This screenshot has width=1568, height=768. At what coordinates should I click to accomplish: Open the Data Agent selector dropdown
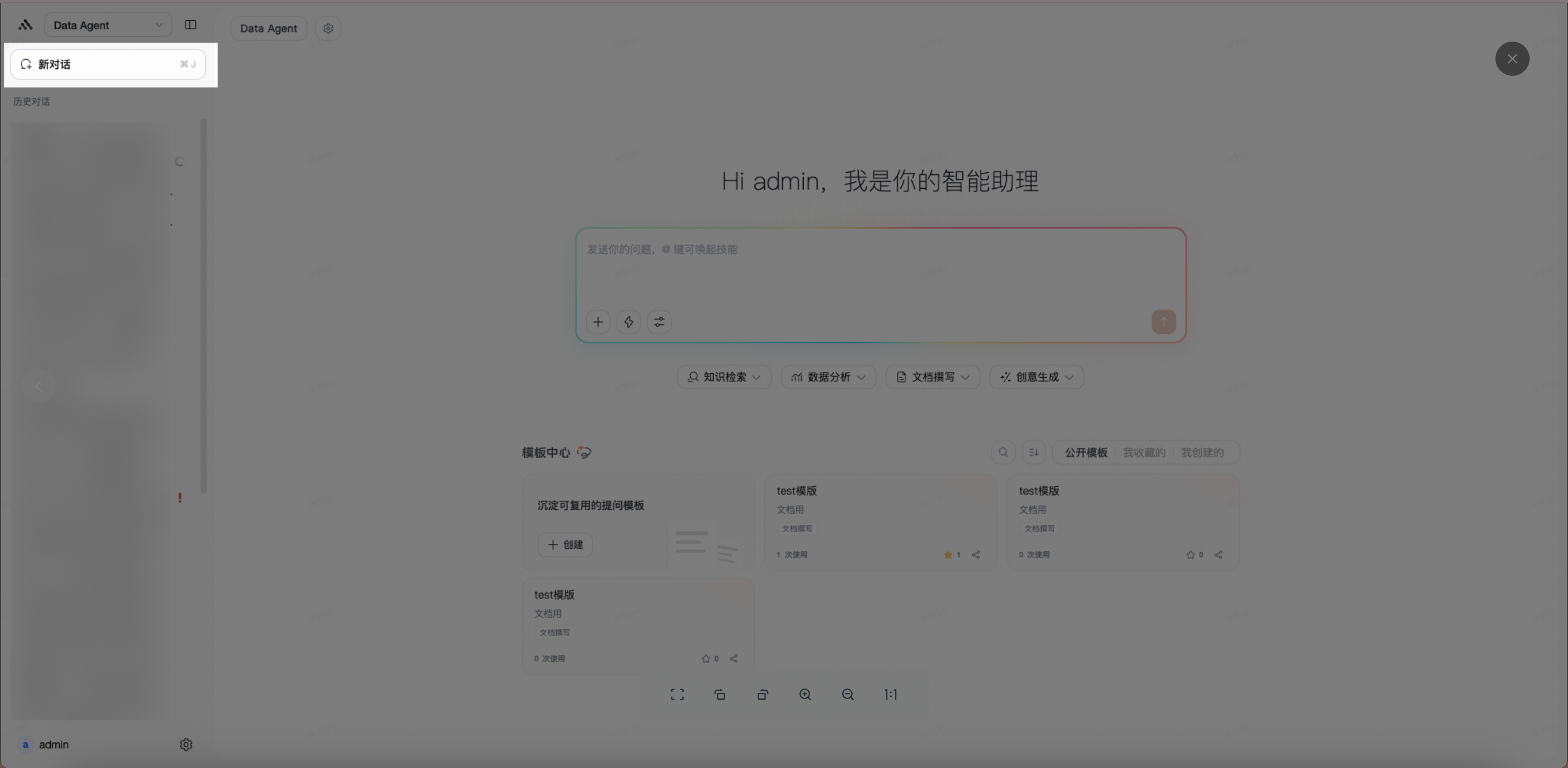[108, 25]
